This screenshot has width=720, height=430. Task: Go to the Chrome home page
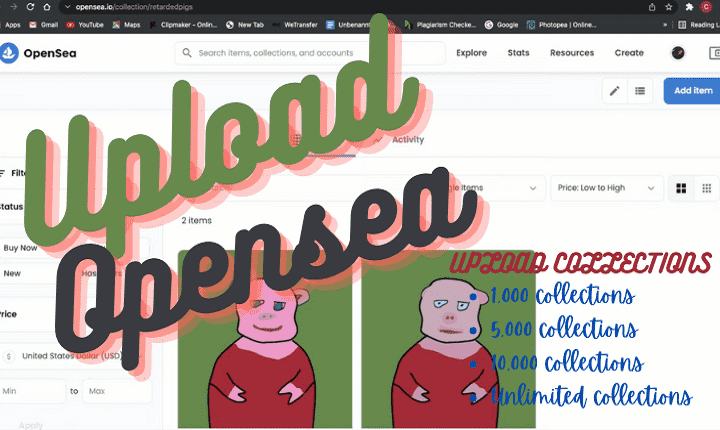(47, 7)
